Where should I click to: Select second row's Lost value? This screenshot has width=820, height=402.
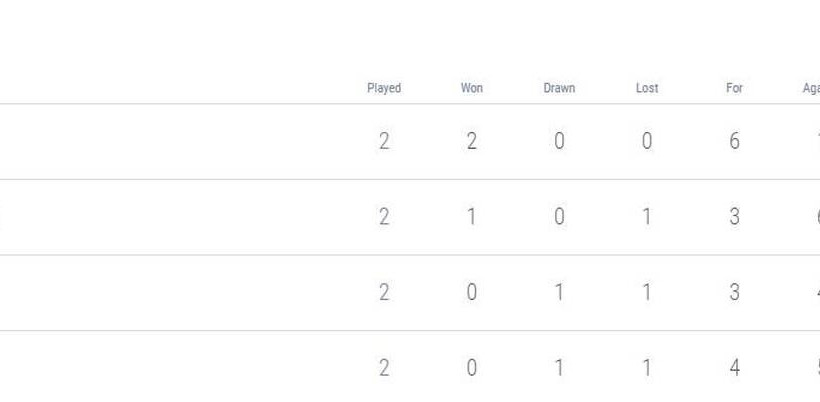(647, 217)
